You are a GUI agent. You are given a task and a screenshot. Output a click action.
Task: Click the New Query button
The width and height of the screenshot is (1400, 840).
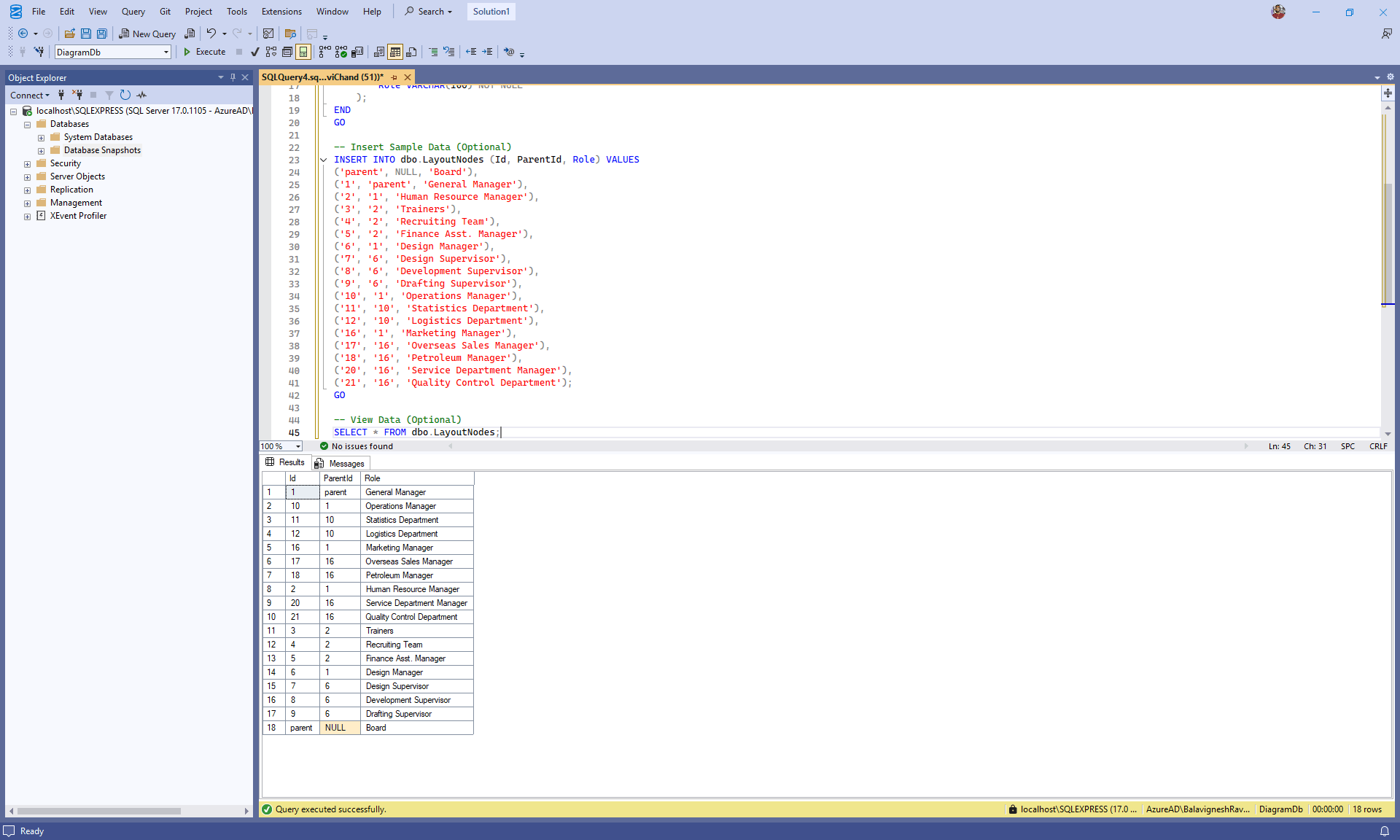click(147, 34)
